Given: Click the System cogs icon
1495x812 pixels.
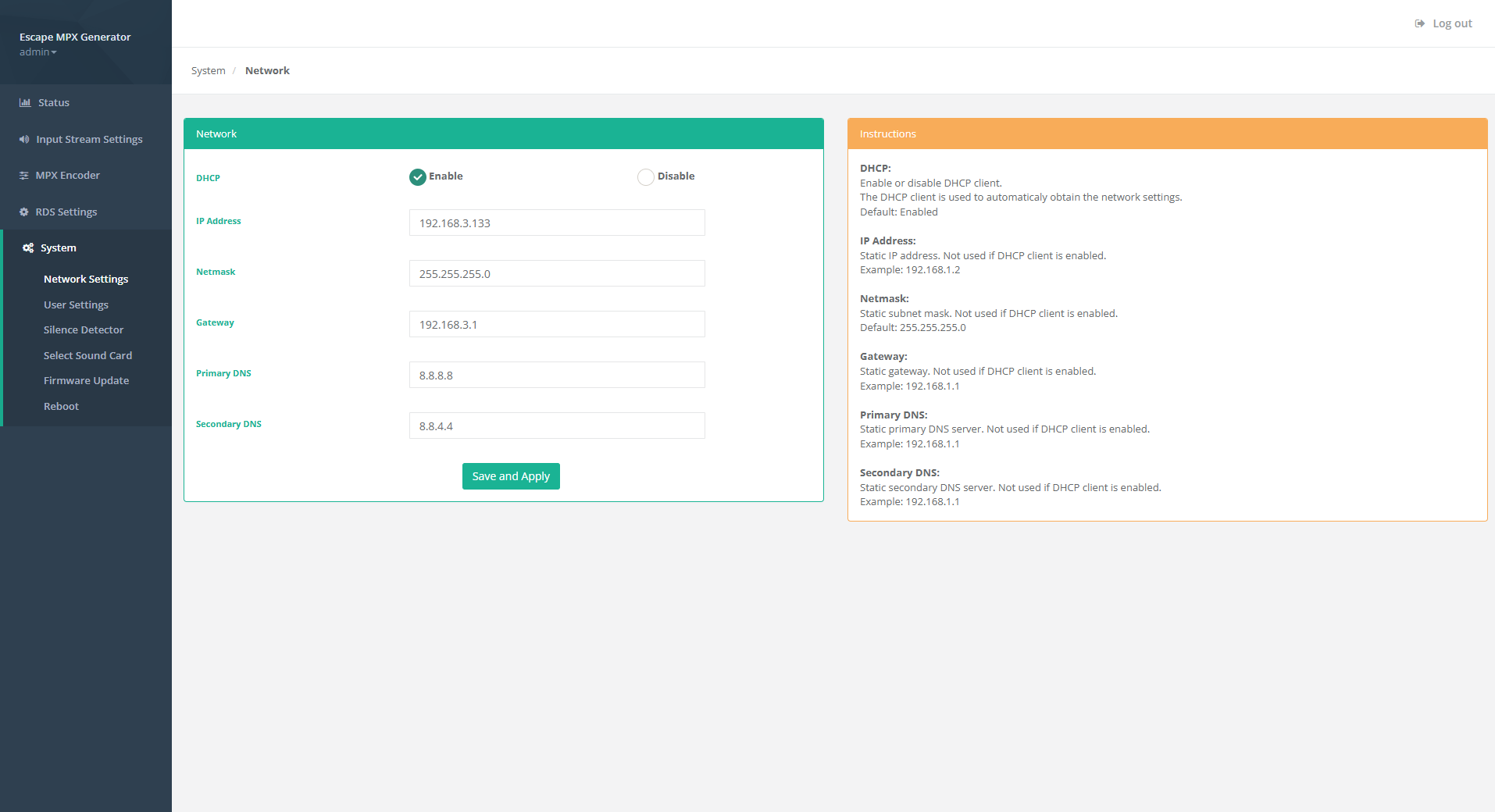Looking at the screenshot, I should pos(28,248).
